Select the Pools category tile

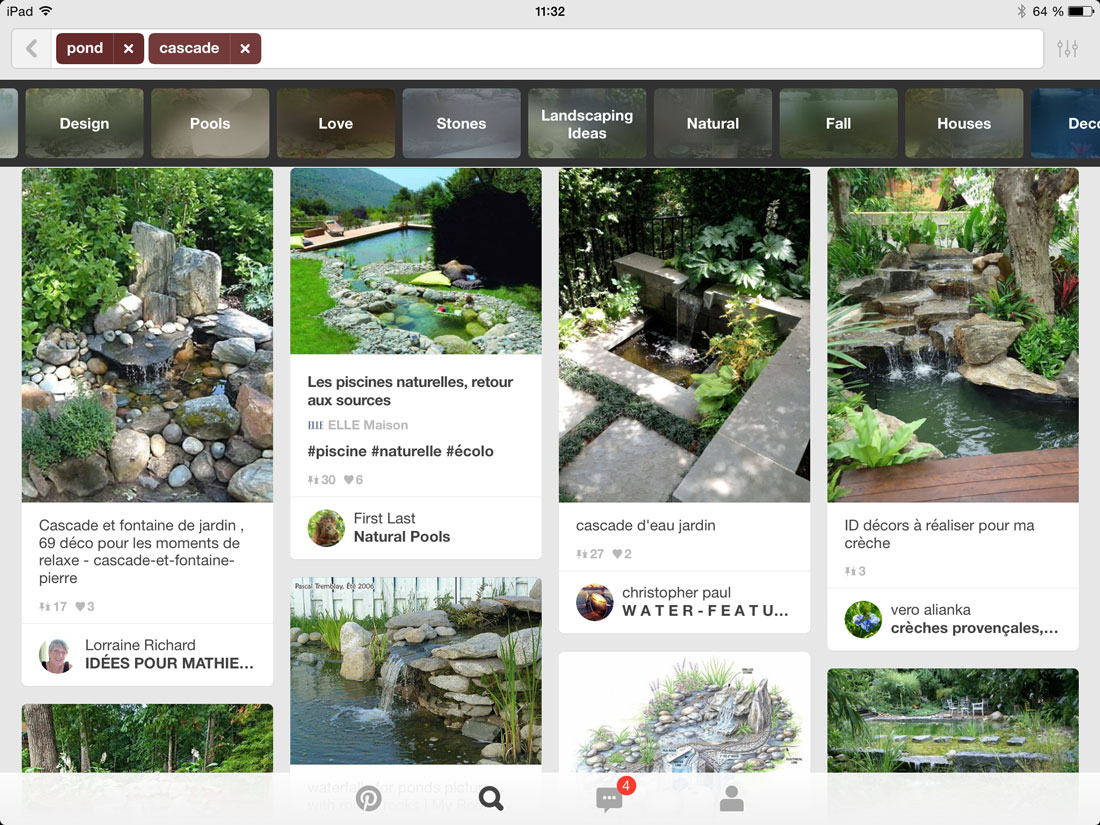210,123
